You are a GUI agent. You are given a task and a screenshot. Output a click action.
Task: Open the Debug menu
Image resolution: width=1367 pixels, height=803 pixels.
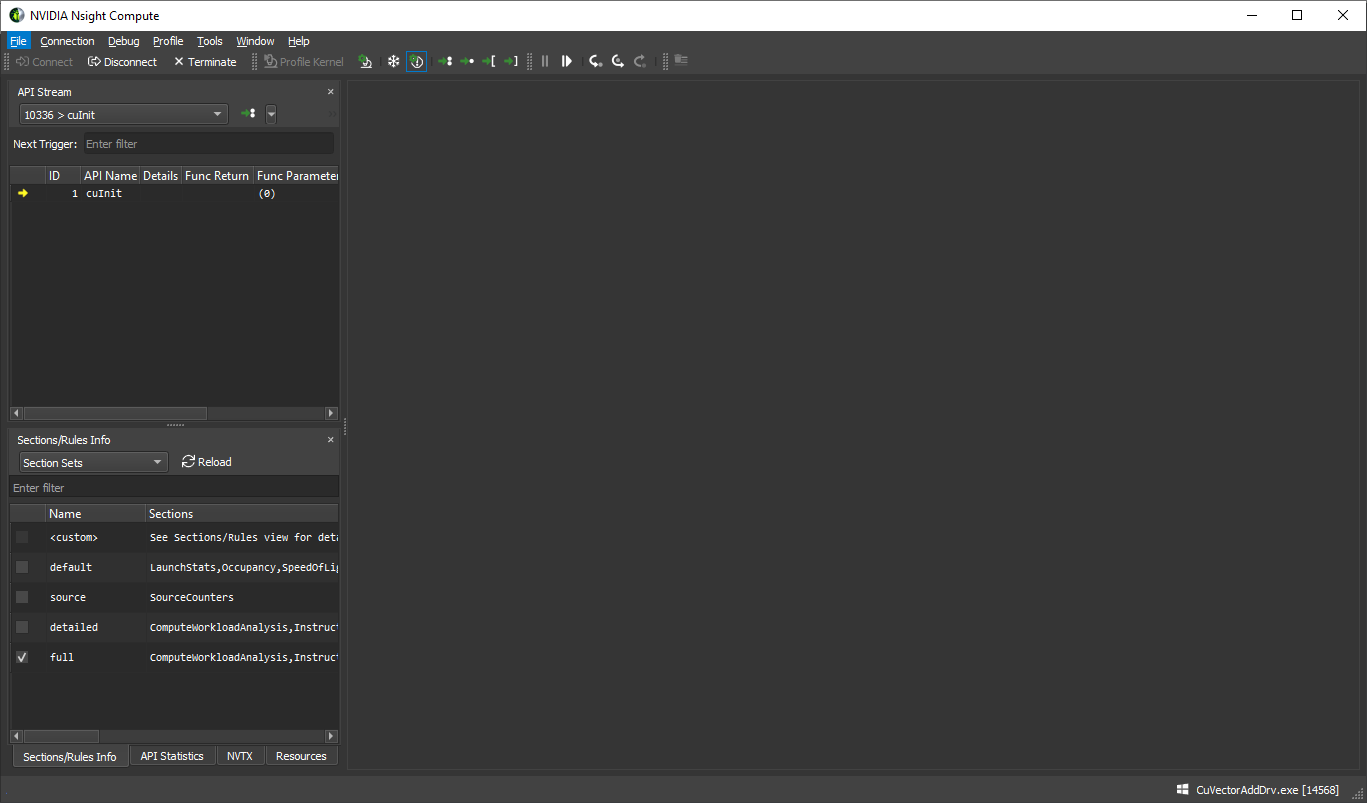pyautogui.click(x=124, y=41)
